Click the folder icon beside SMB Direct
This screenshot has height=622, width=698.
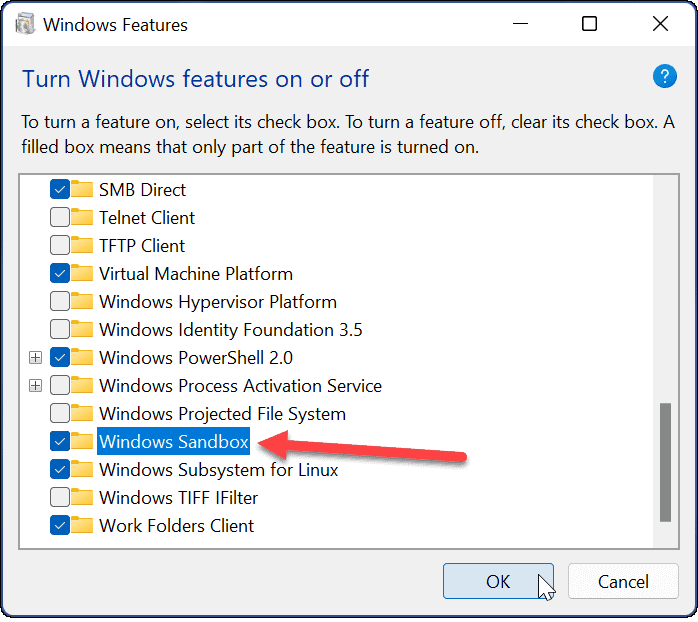click(82, 189)
